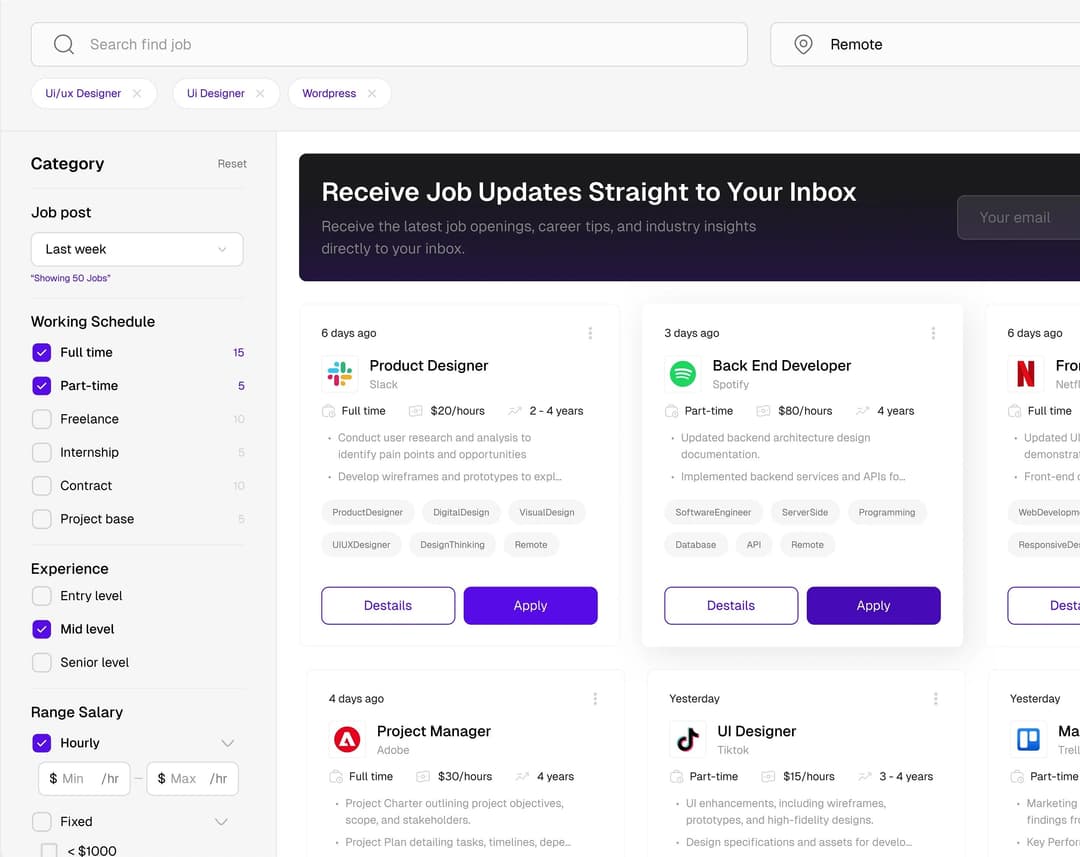Click experience icon next to 3 - 4 years
This screenshot has height=857, width=1080.
click(864, 777)
